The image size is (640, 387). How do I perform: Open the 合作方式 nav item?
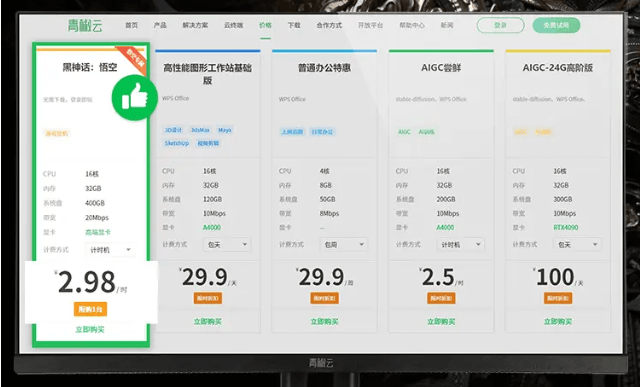(x=329, y=25)
